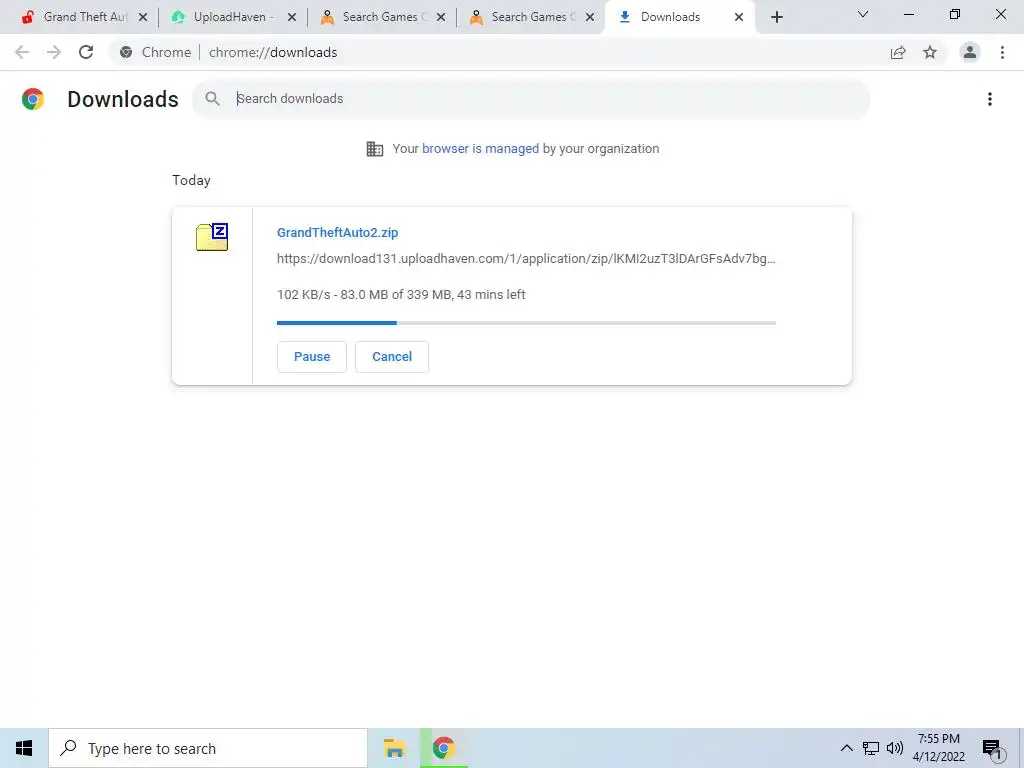Click the GrandTheftAuto2 zip file icon
This screenshot has height=768, width=1024.
(212, 237)
